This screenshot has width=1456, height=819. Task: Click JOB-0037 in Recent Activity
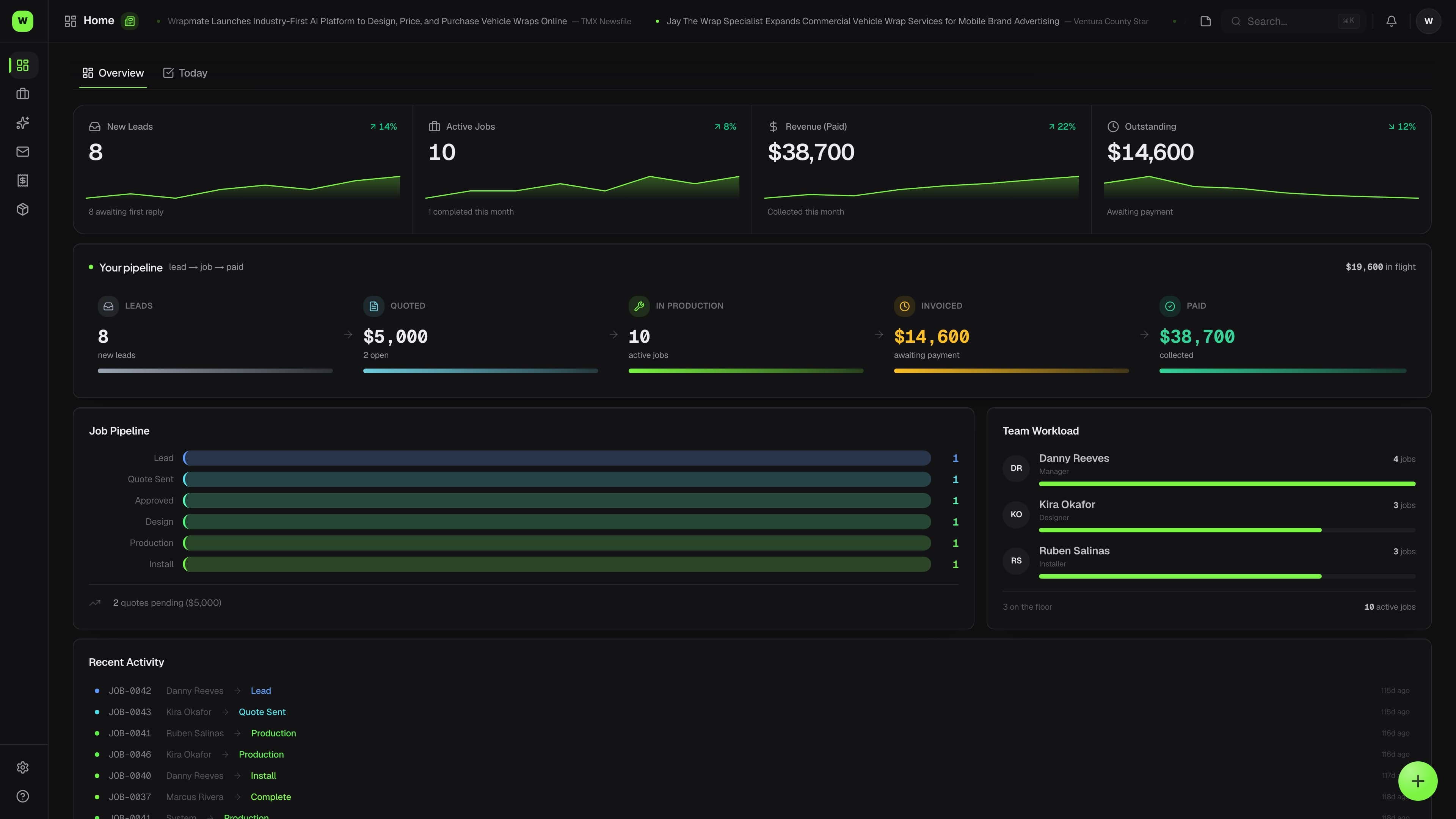[129, 797]
